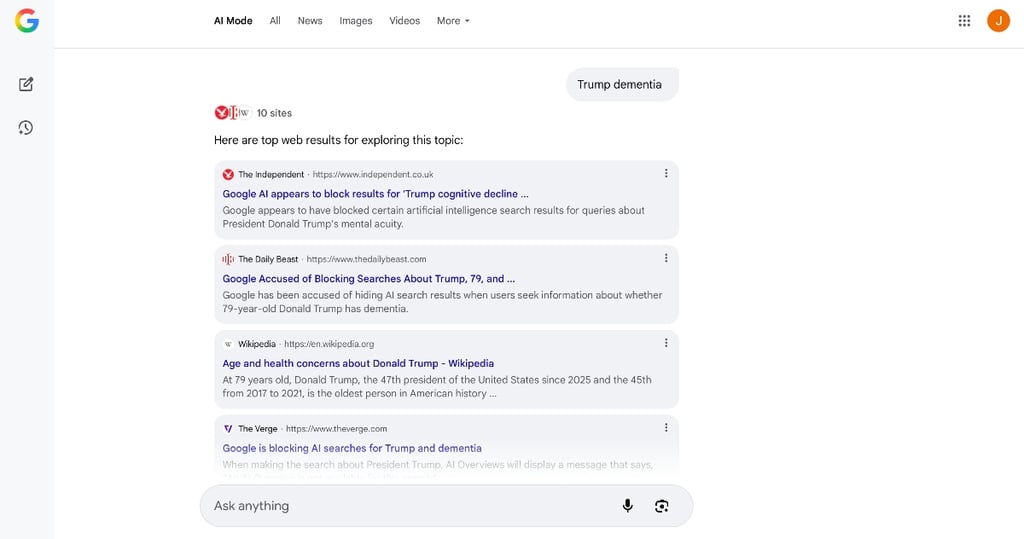
Task: Open AI Mode history
Action: tap(26, 127)
